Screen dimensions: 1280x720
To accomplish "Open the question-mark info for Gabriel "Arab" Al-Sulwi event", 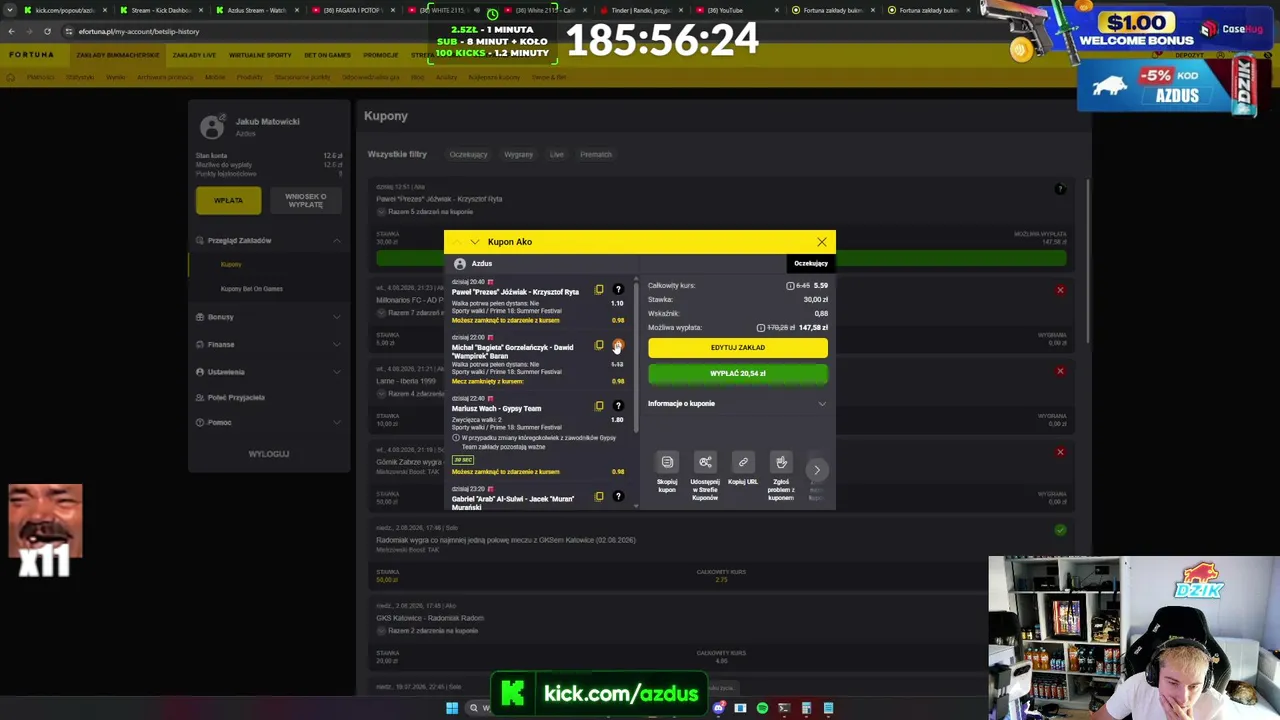I will pyautogui.click(x=618, y=497).
